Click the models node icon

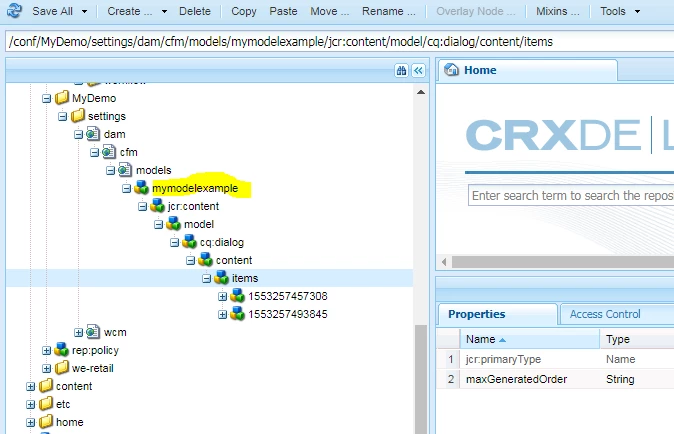(126, 170)
